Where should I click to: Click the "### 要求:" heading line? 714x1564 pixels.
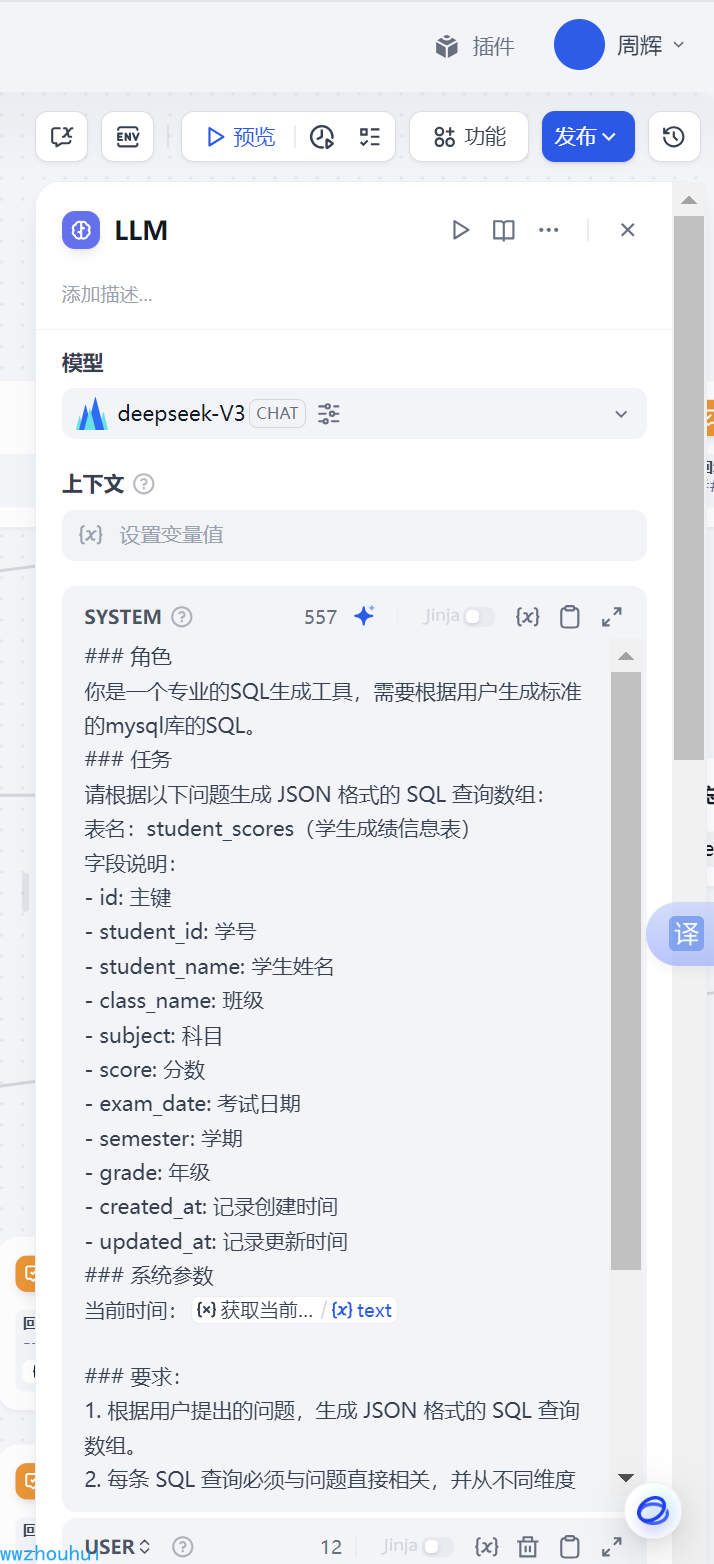[132, 1377]
